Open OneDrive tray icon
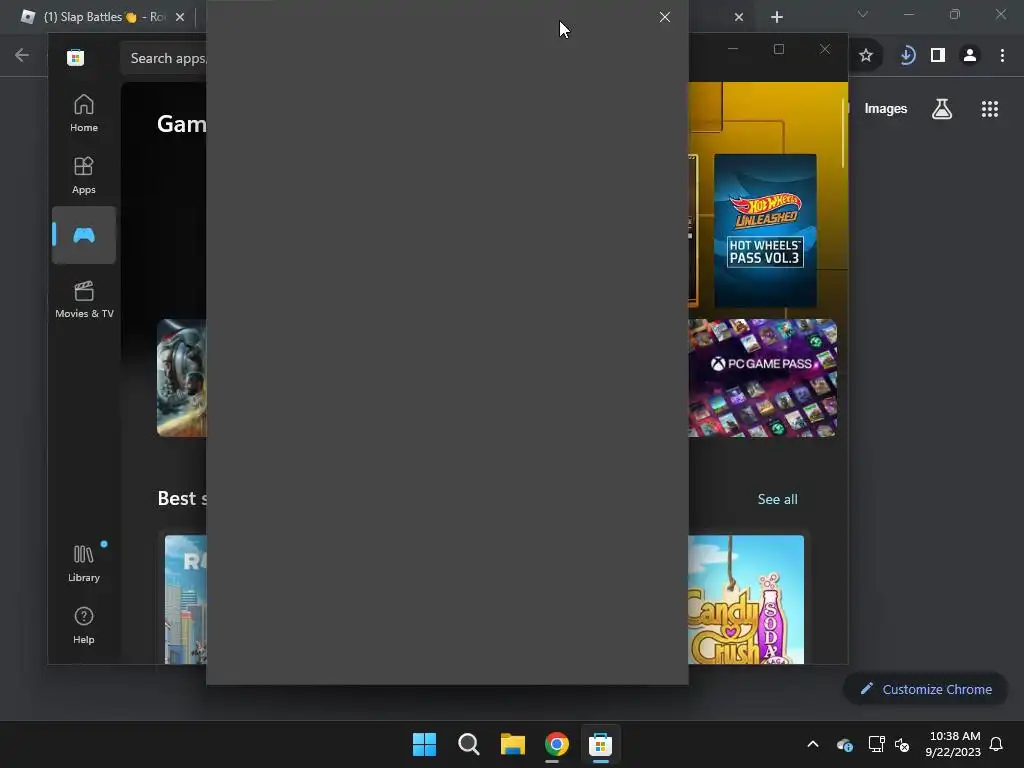 844,744
